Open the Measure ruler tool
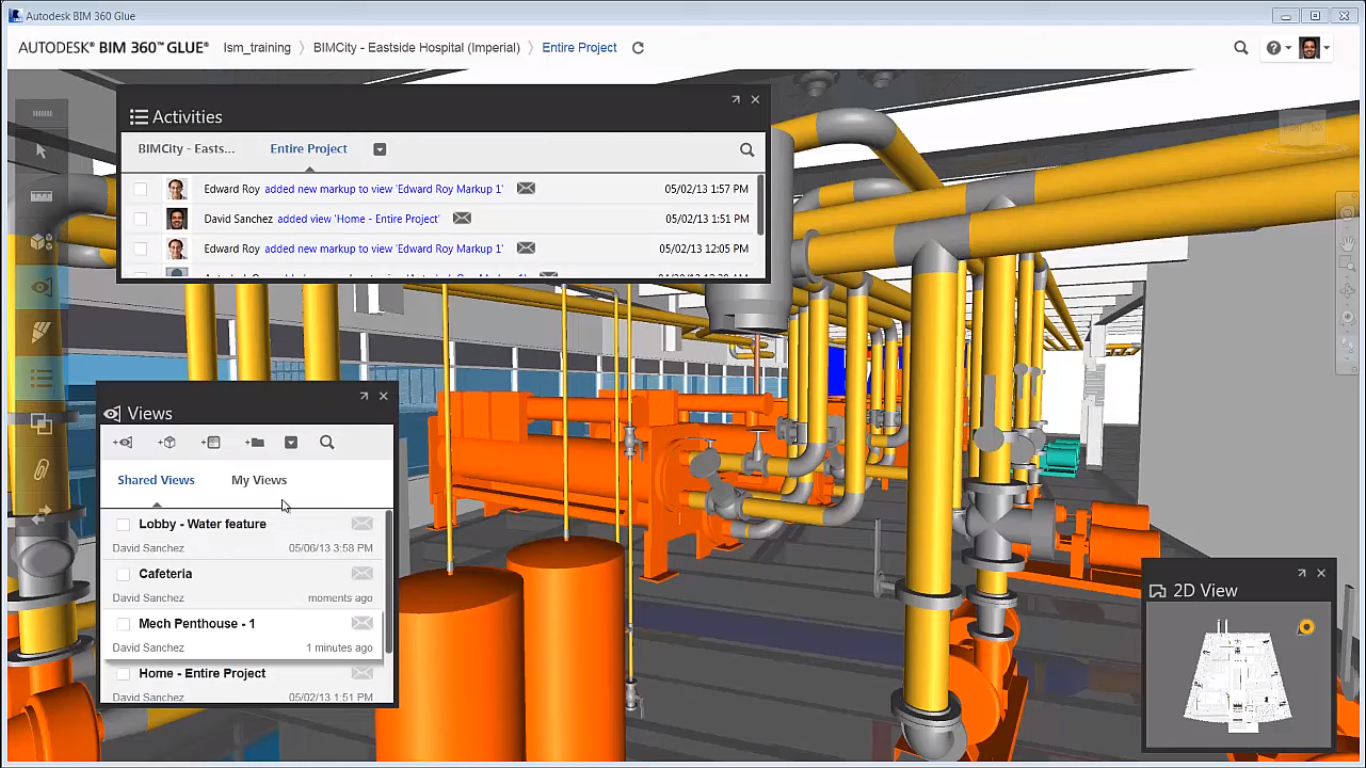 tap(41, 196)
